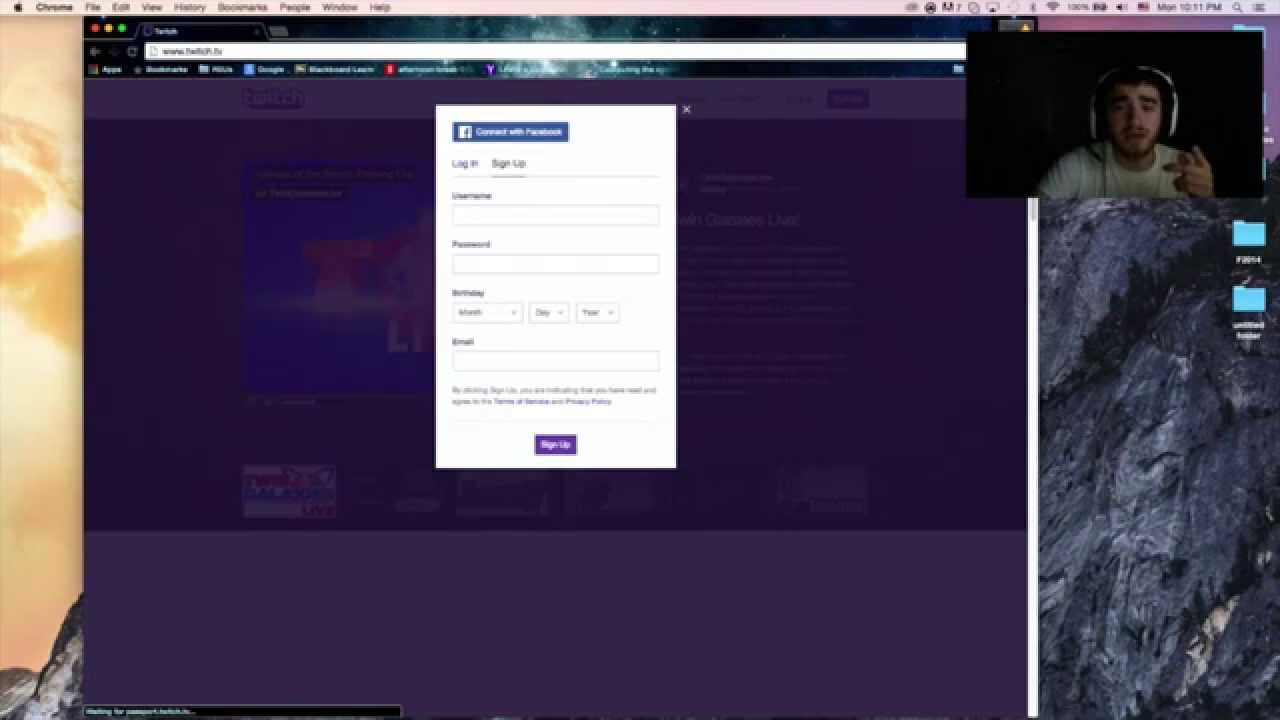Open Spotlight search magnifier icon

[x=1238, y=7]
